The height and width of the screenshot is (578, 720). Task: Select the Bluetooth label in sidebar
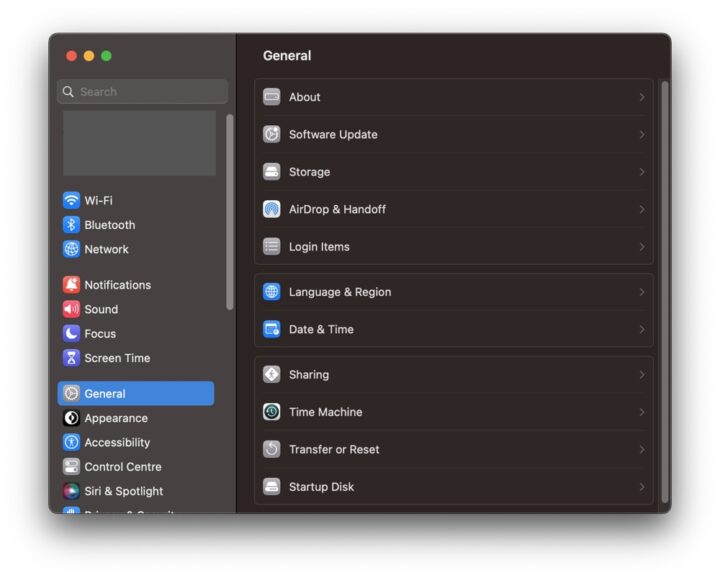point(110,225)
